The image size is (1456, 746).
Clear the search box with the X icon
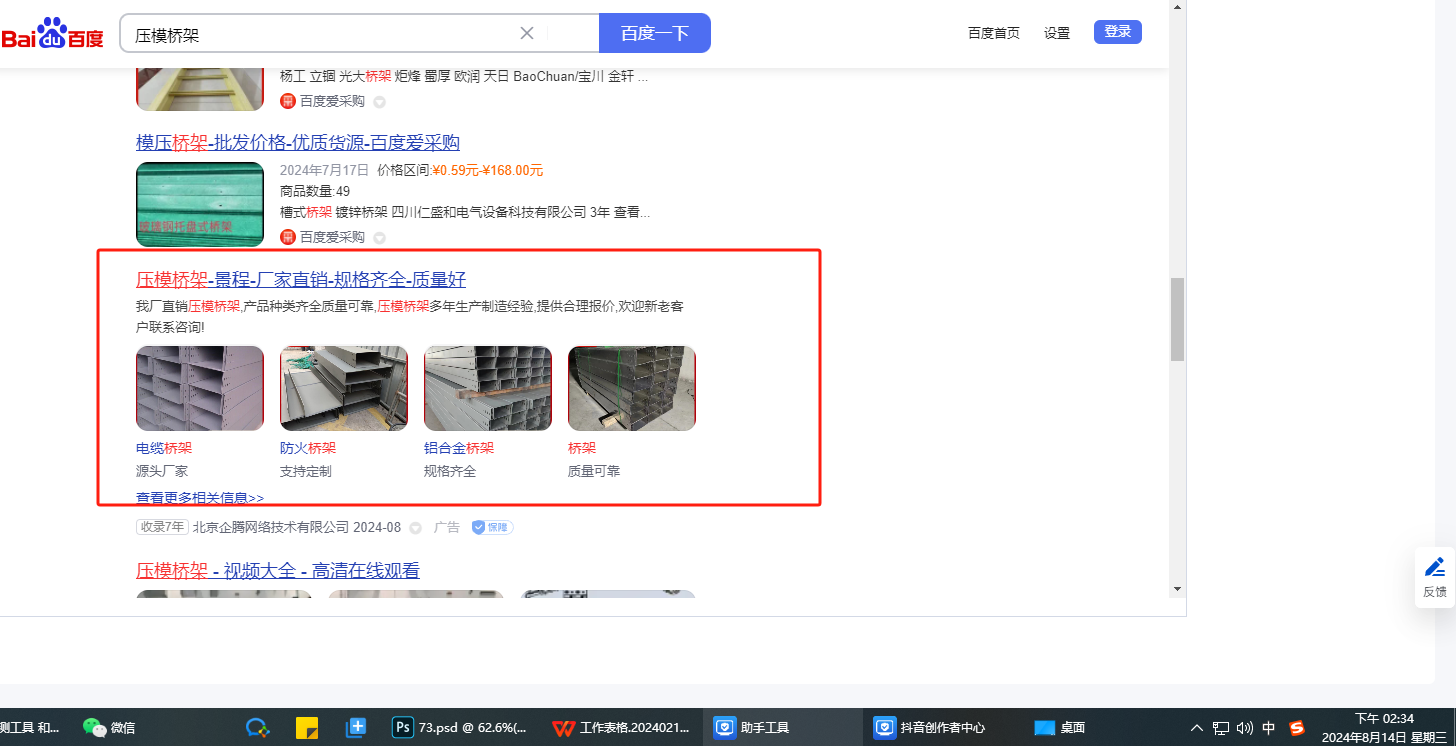click(527, 33)
